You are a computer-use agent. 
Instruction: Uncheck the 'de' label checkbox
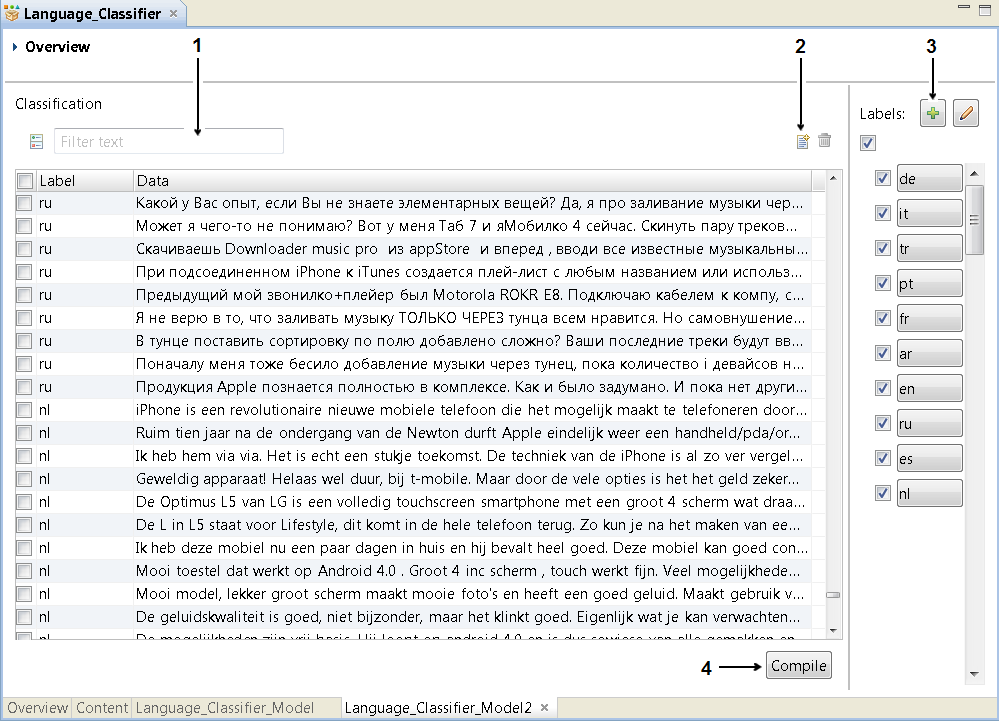click(x=882, y=178)
